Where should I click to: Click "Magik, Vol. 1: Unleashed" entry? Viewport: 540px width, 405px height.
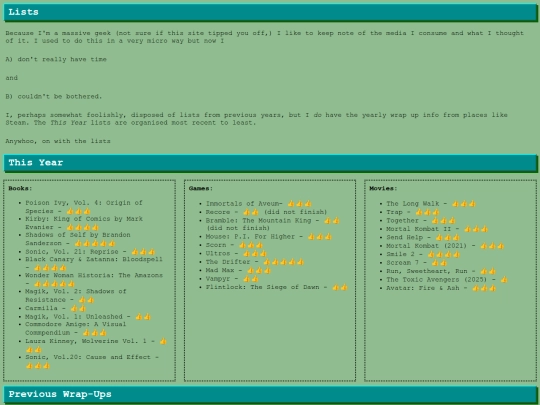(88, 316)
